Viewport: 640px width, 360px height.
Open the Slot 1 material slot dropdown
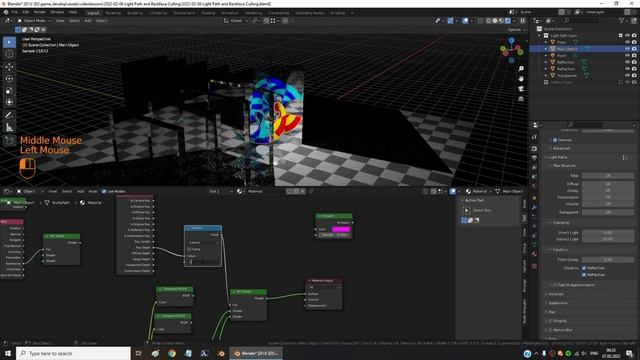click(220, 191)
